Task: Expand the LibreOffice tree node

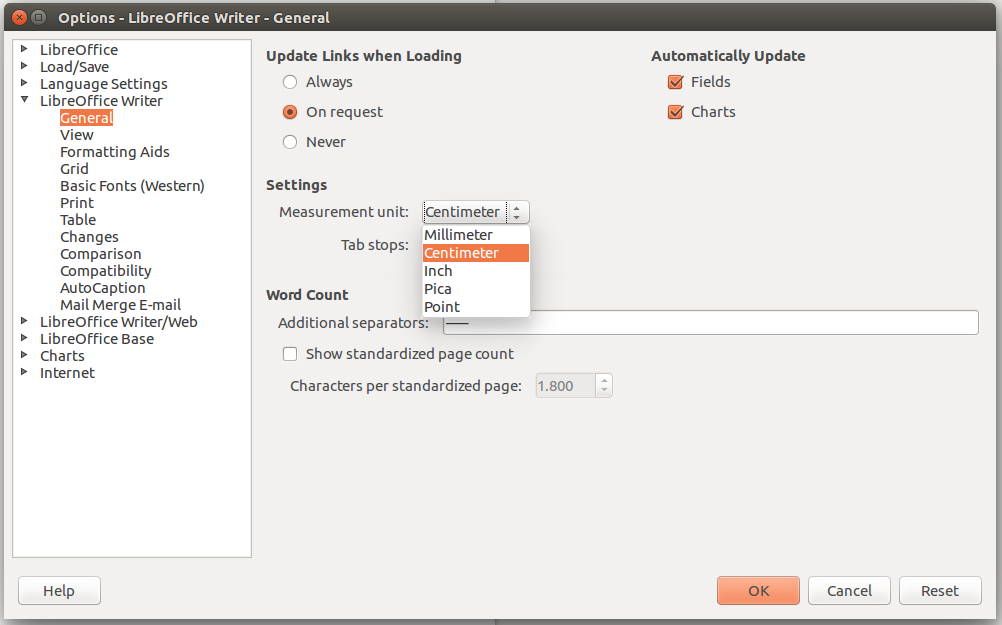Action: tap(24, 49)
